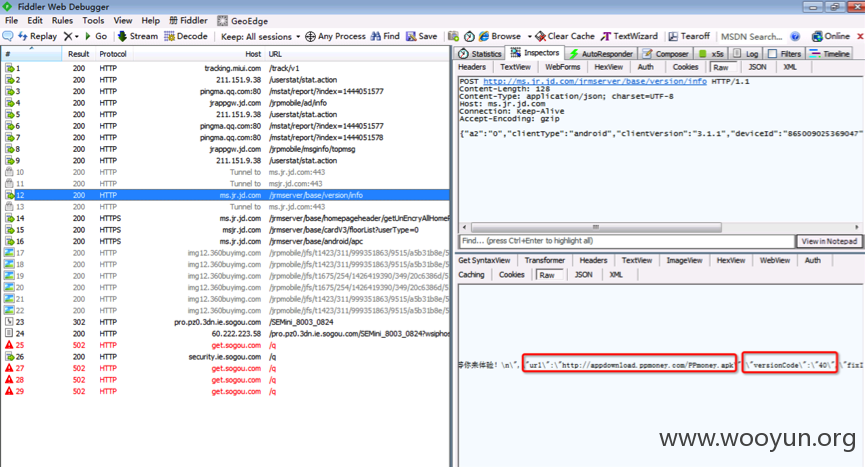
Task: Tearoff the inspectors panel
Action: [x=689, y=36]
